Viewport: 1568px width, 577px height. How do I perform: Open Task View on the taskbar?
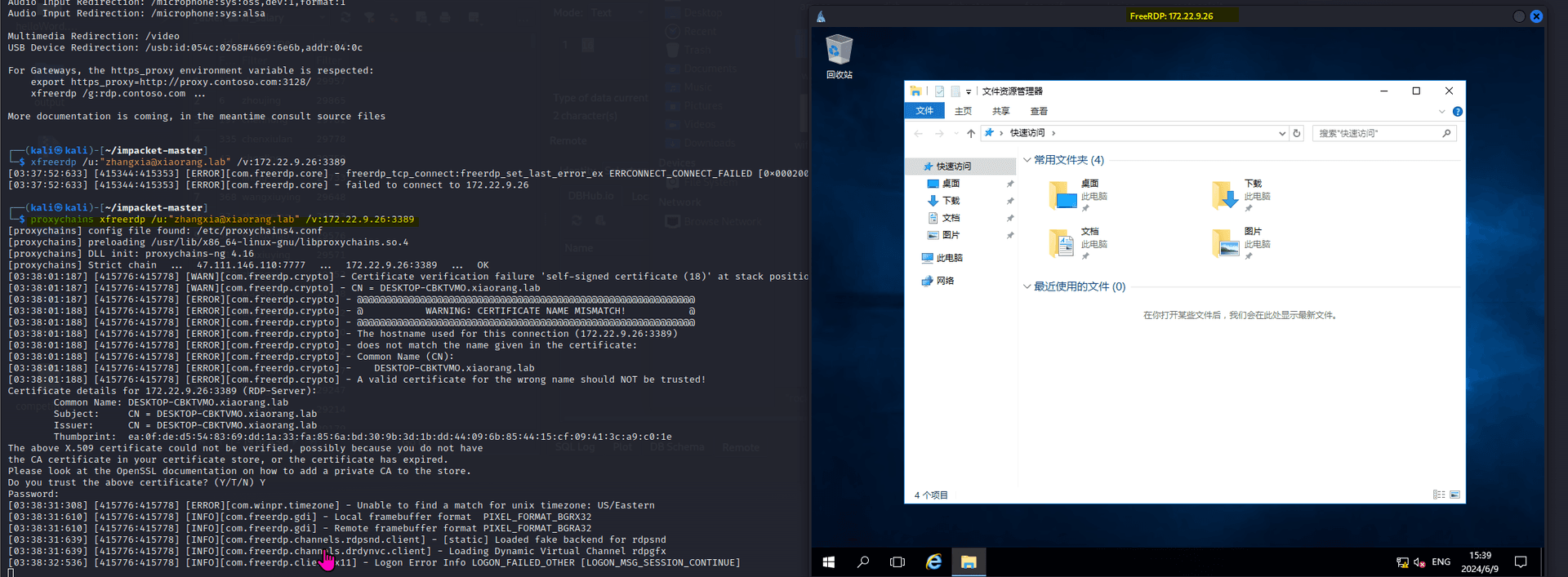tap(898, 561)
